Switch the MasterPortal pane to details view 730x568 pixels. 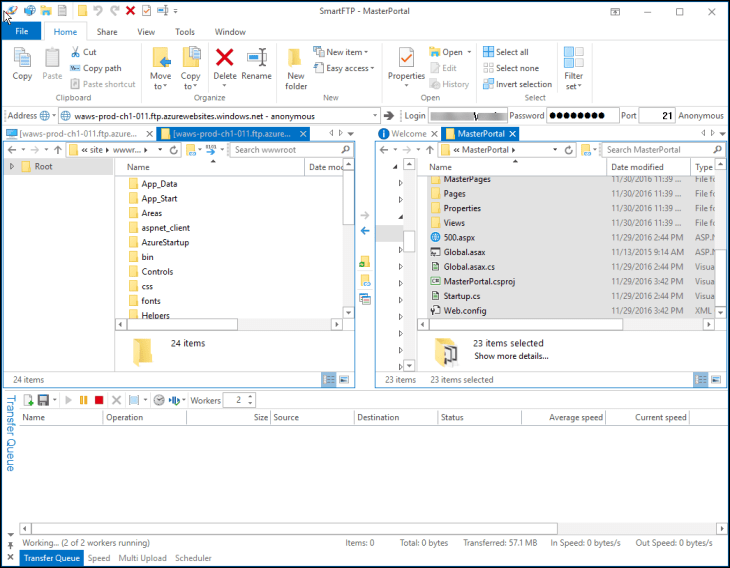pos(701,380)
